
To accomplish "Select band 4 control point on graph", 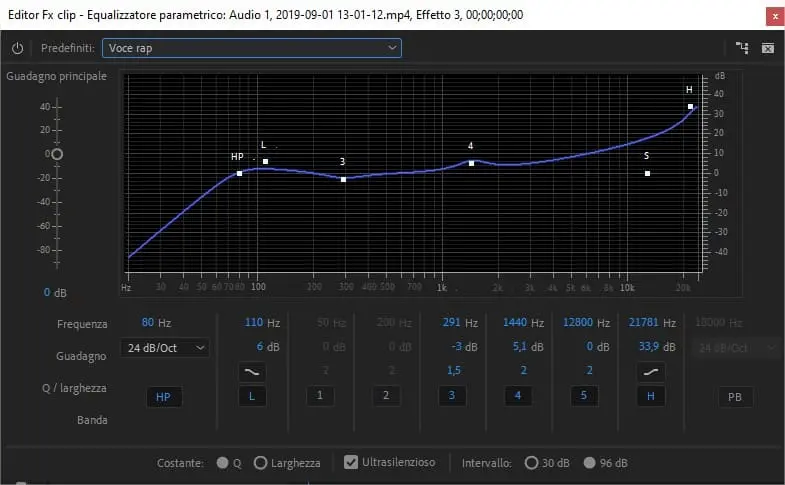I will (x=471, y=163).
